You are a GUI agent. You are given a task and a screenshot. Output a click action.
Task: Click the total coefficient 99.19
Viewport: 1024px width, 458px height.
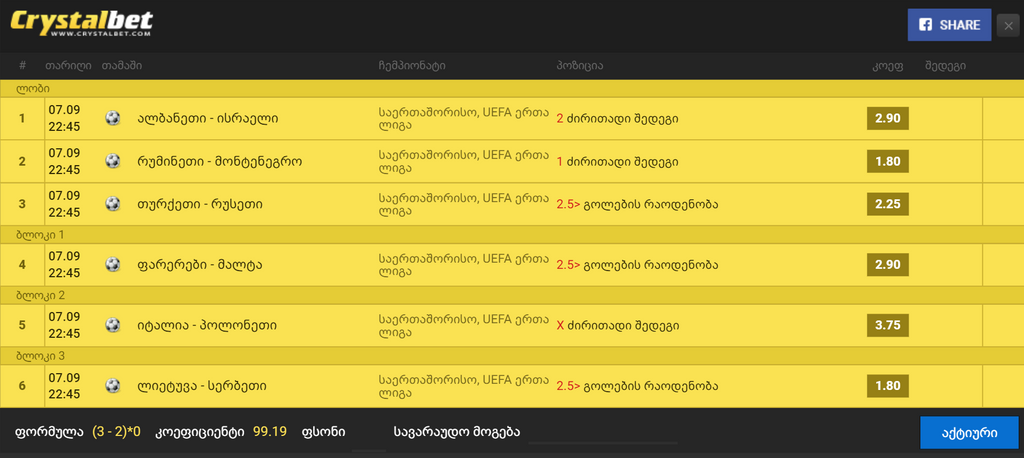270,432
